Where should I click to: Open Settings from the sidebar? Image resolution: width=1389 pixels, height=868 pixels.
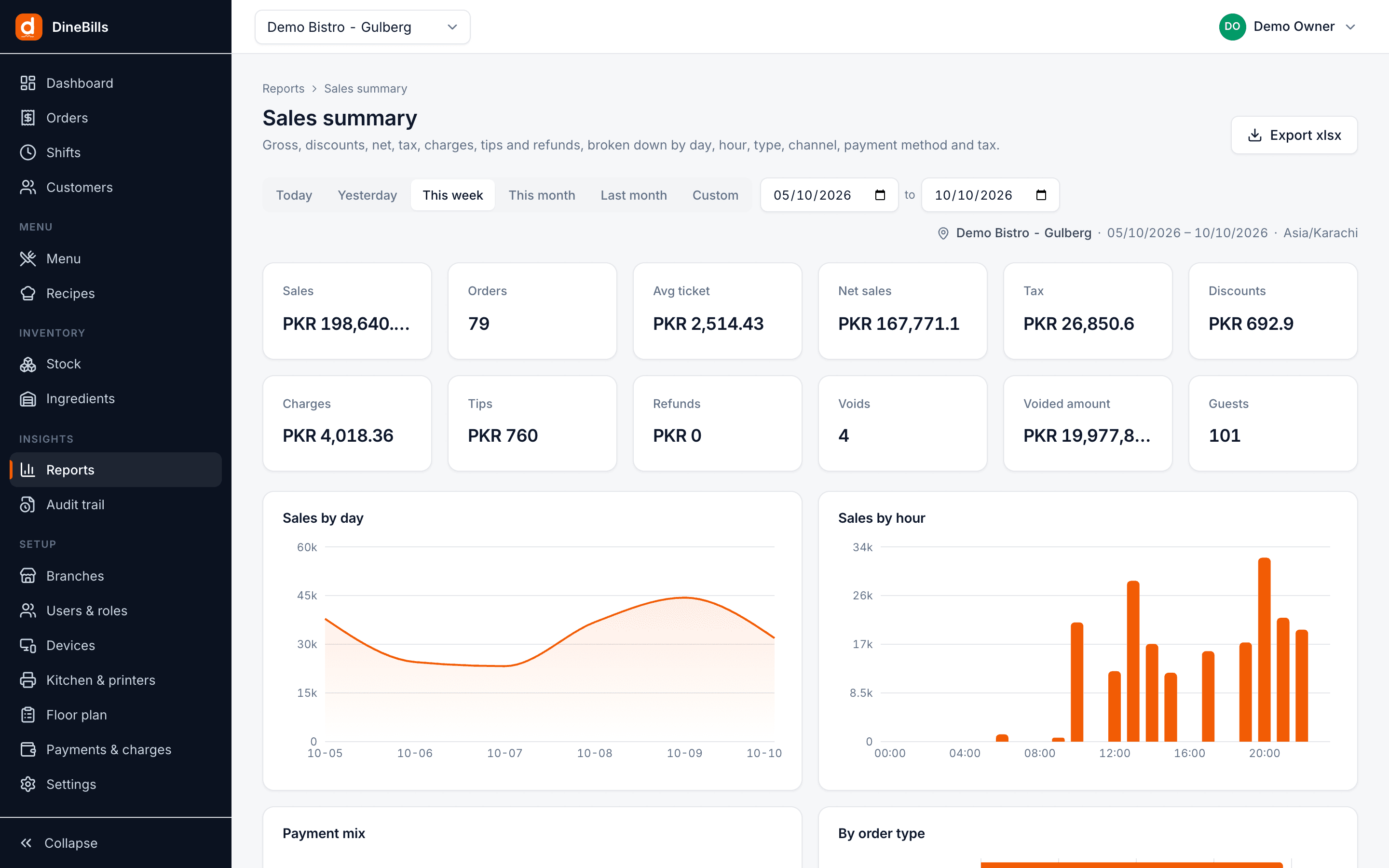click(x=115, y=784)
